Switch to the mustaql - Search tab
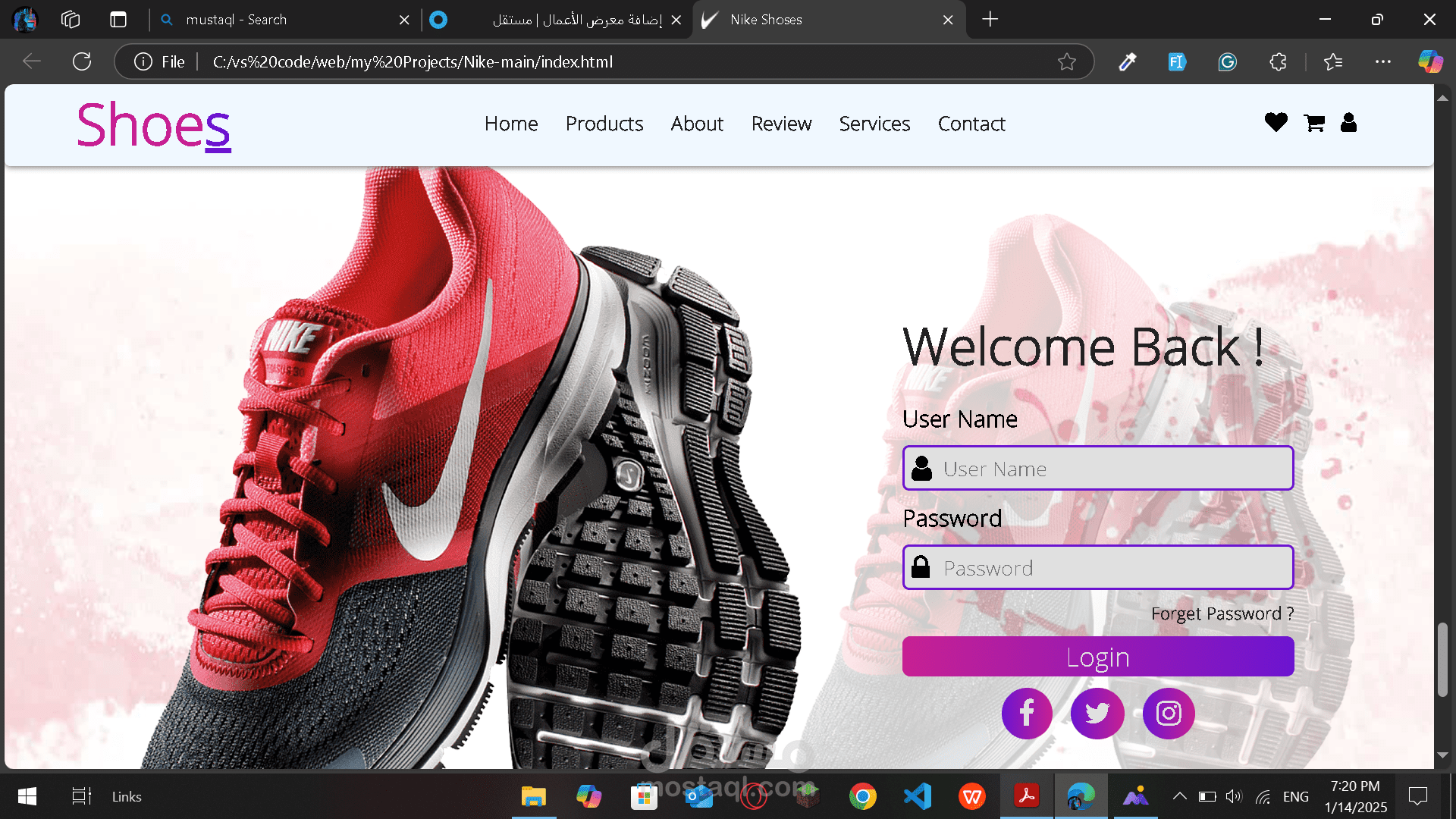Viewport: 1456px width, 819px height. (236, 20)
